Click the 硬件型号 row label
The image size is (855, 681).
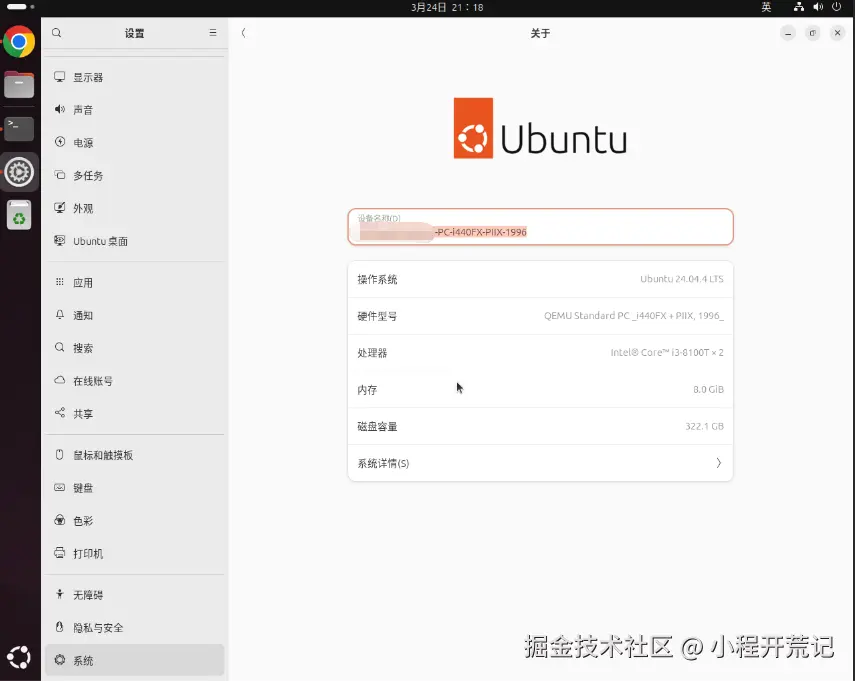377,316
